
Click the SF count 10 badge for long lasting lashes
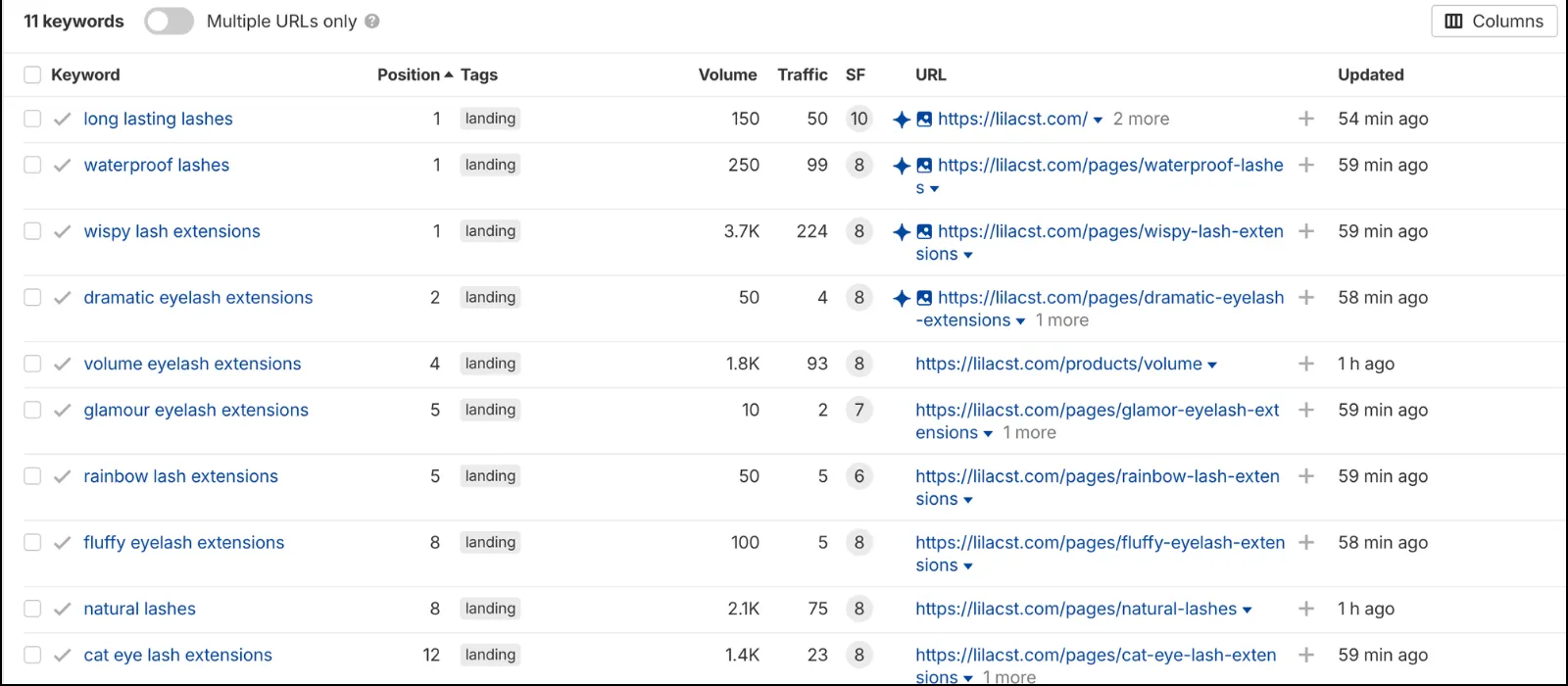tap(858, 119)
